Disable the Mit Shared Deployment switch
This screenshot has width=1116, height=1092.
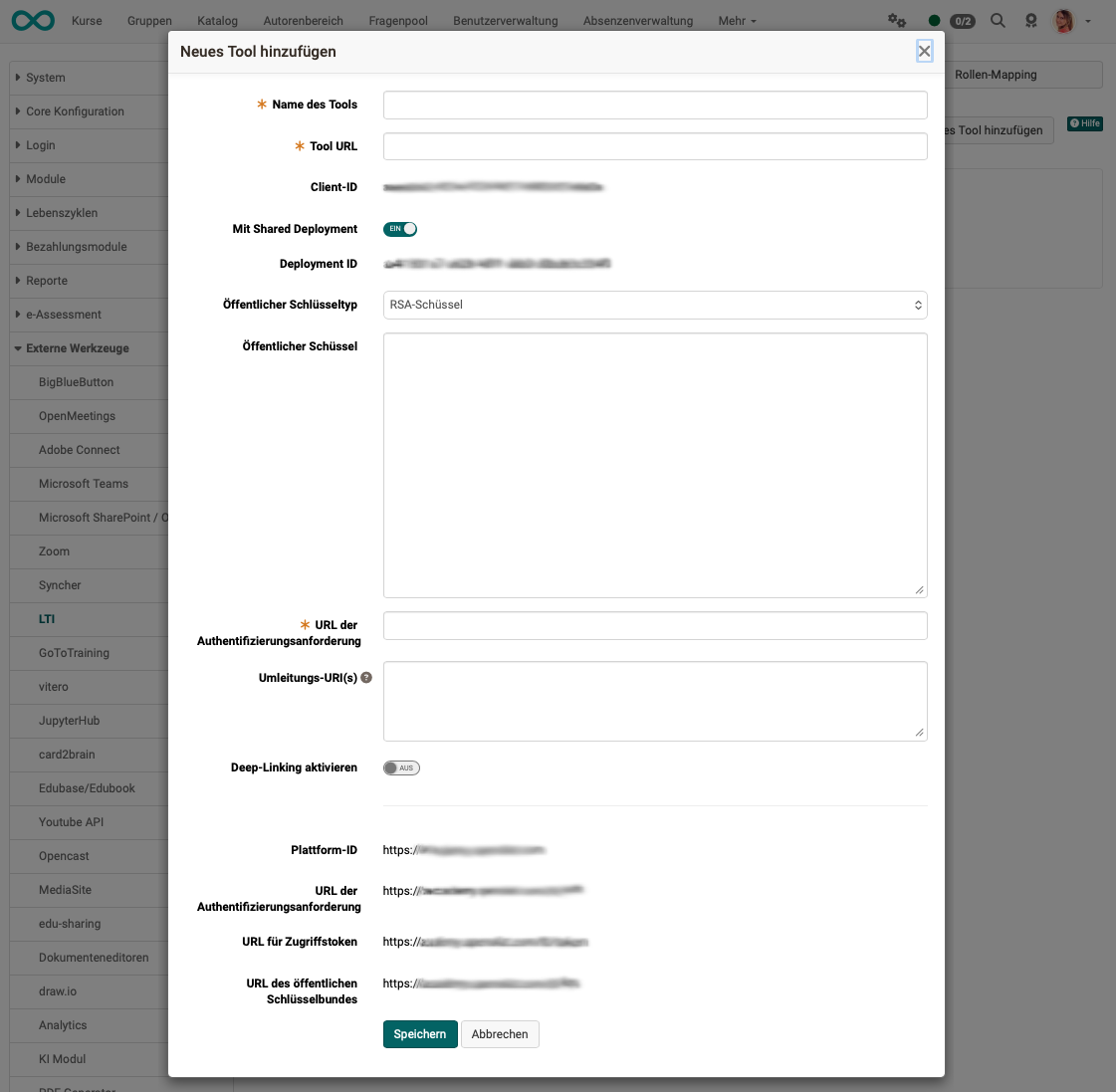400,229
